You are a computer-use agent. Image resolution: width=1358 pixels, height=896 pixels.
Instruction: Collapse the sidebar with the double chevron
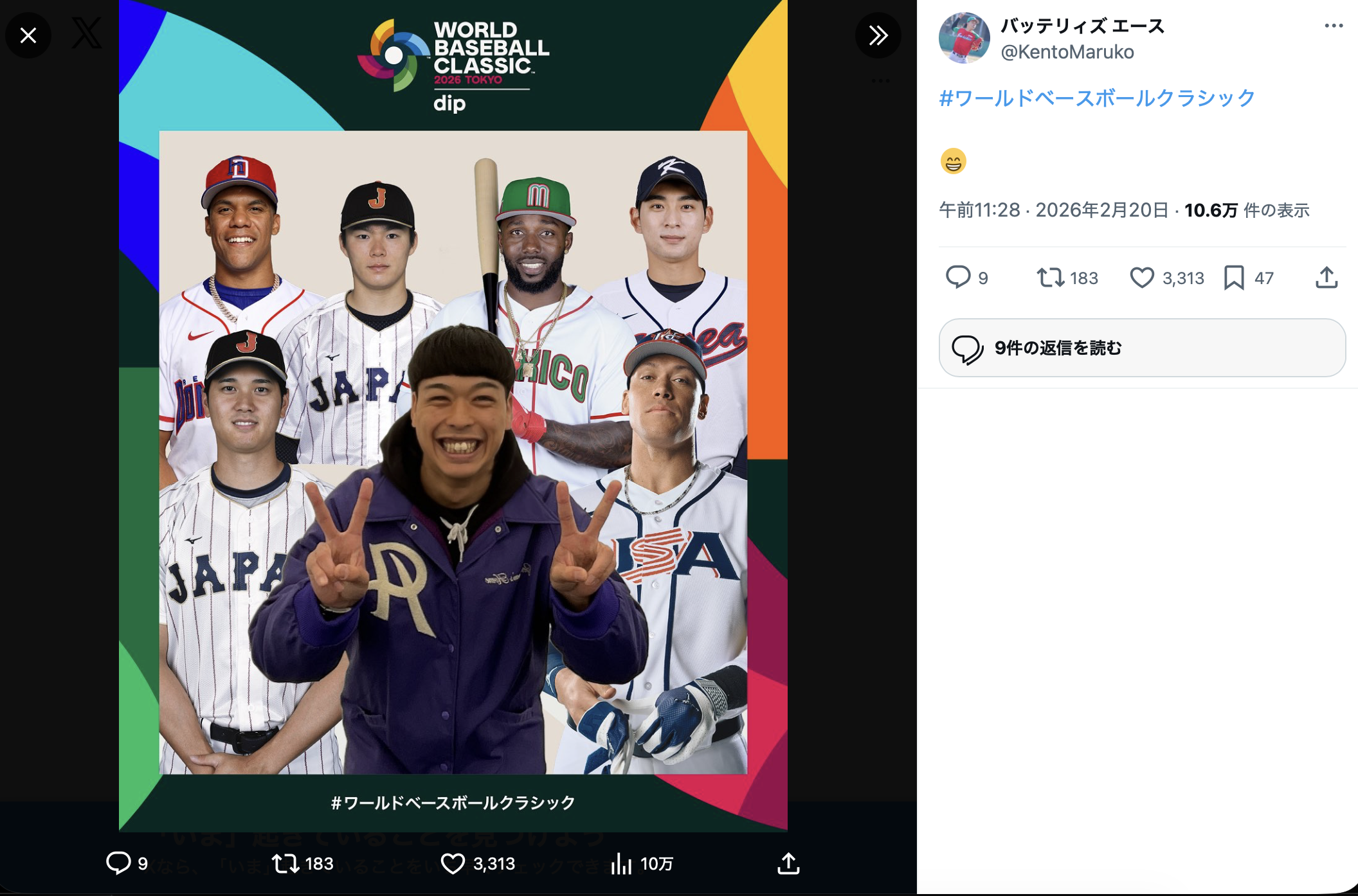coord(878,35)
